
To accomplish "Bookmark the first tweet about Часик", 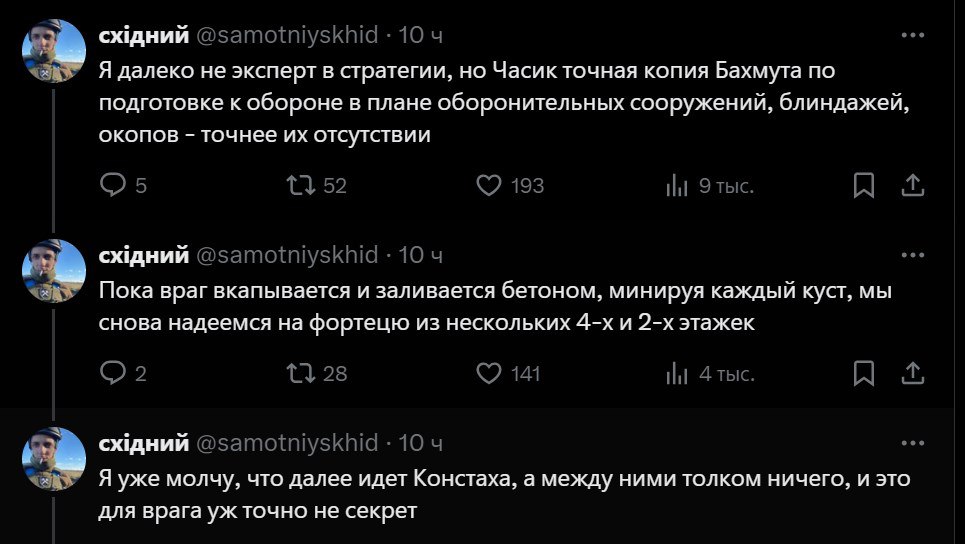I will tap(864, 185).
